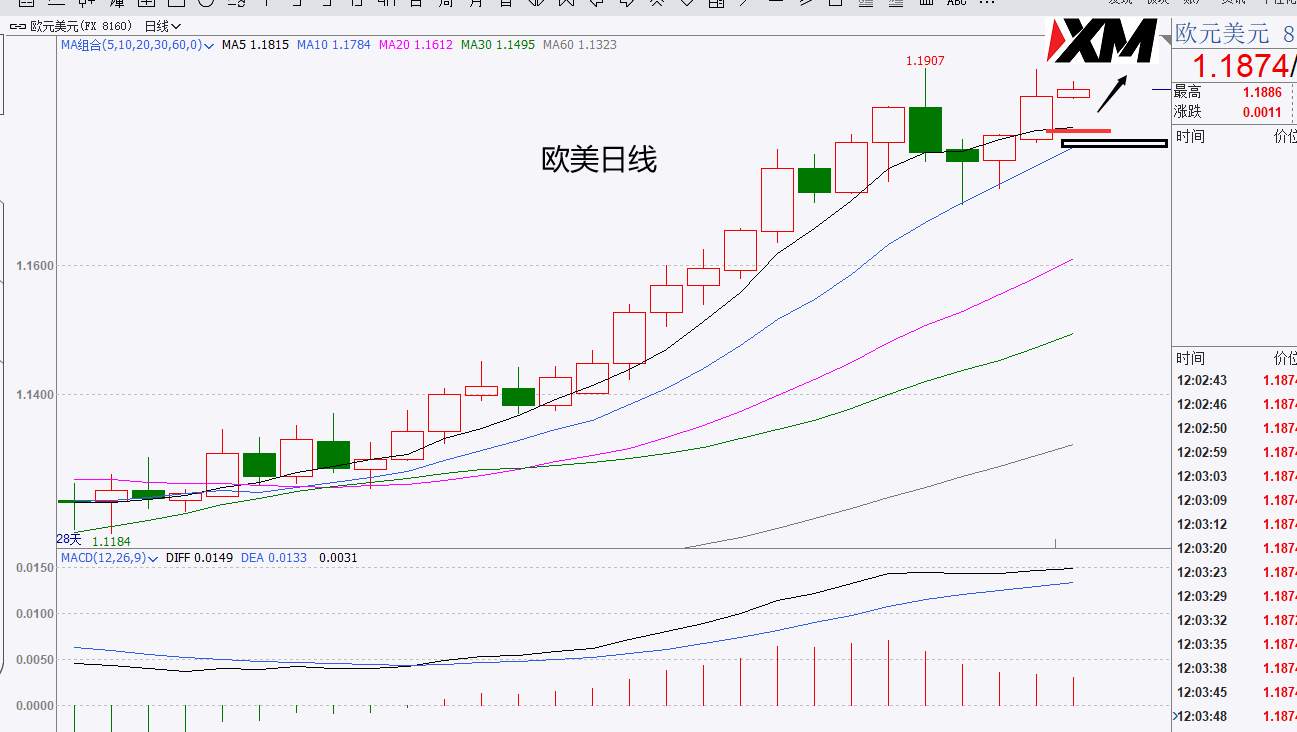Screen dimensions: 1297x732
Task: Click the 涨跌 value 0.0011
Action: pos(1262,112)
